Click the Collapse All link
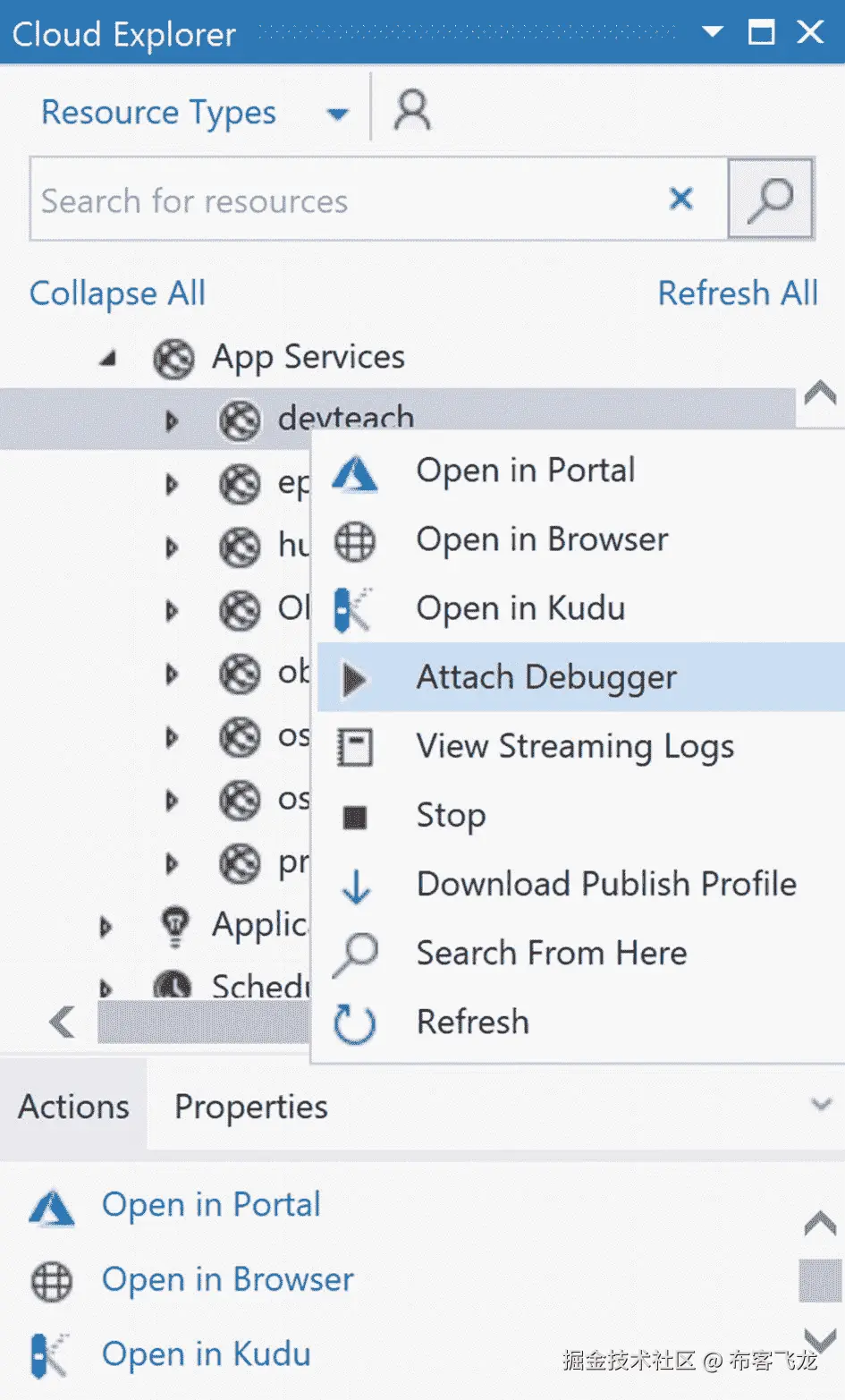 tap(117, 293)
